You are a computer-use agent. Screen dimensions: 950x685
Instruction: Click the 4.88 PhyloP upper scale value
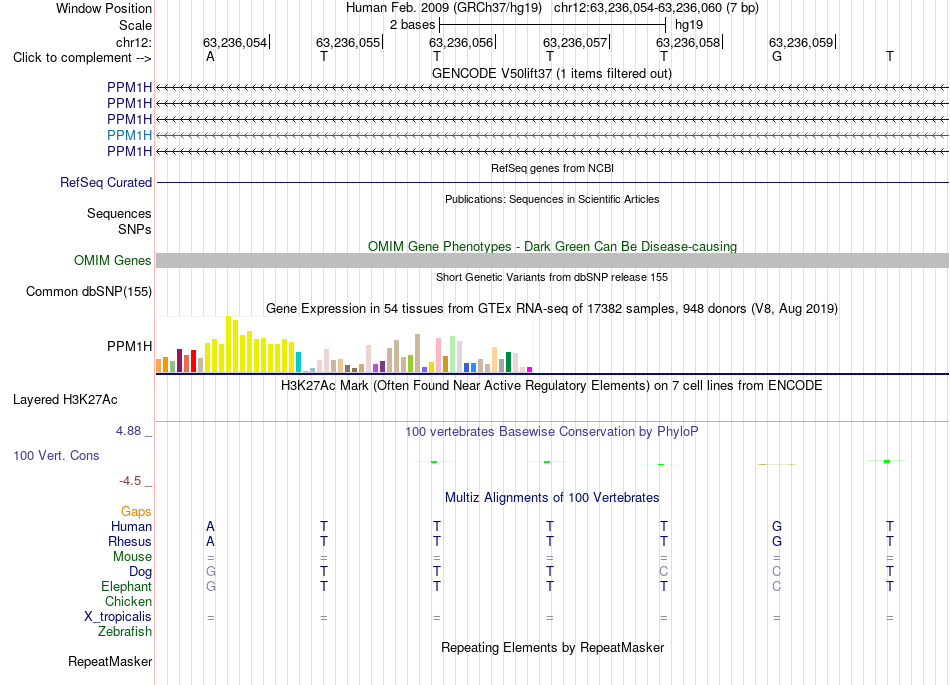(128, 431)
